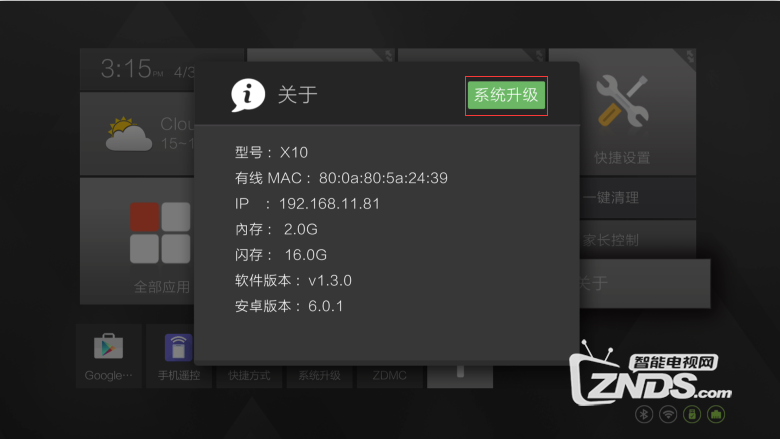Open the 快捷方式 shortcut tile
The width and height of the screenshot is (780, 439).
pos(249,375)
